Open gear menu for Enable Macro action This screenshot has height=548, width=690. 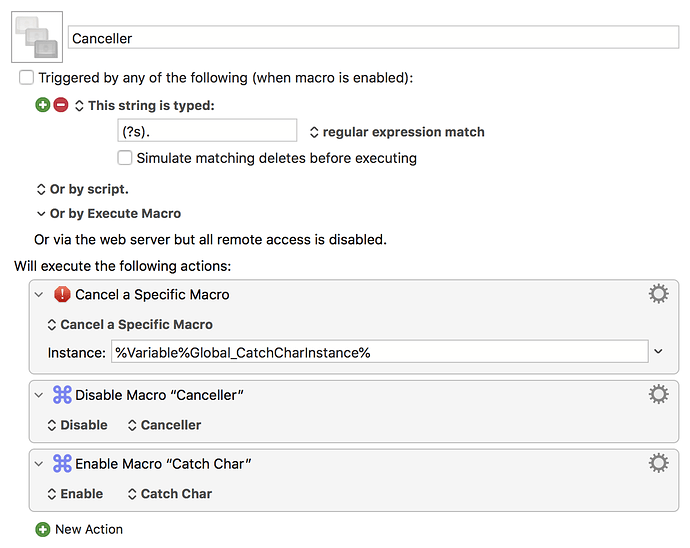658,463
